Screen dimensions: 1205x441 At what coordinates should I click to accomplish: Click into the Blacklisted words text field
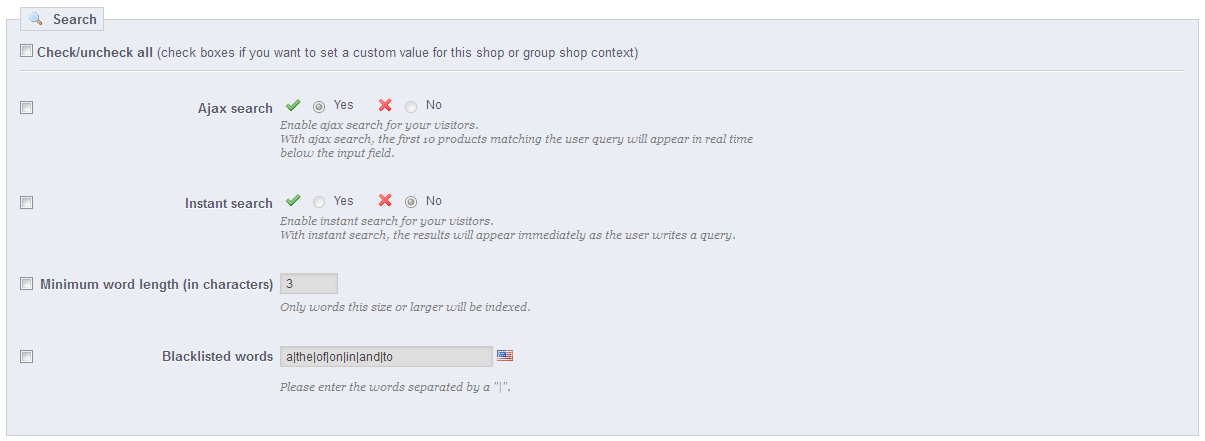tap(386, 356)
